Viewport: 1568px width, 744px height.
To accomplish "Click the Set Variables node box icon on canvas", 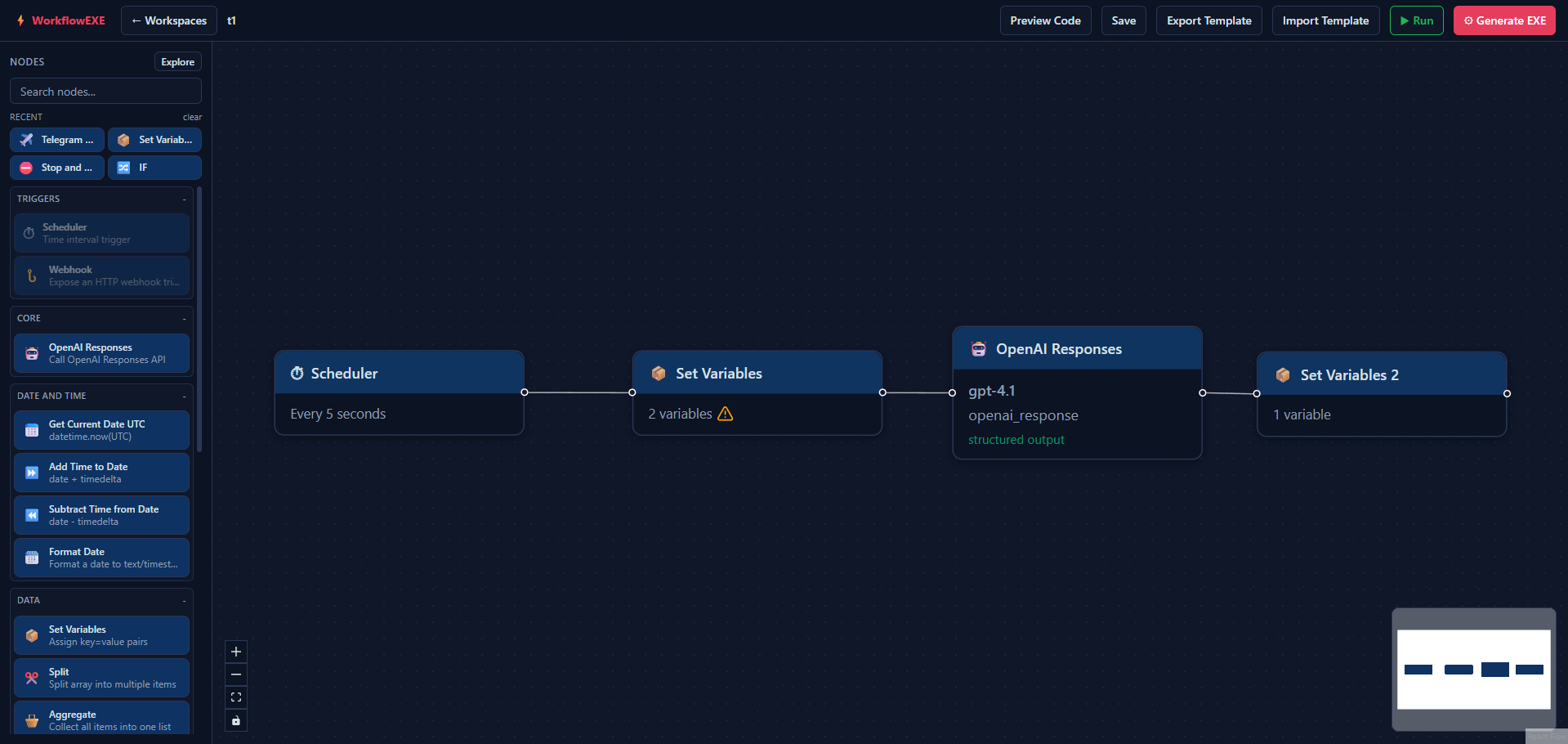I will pos(659,373).
